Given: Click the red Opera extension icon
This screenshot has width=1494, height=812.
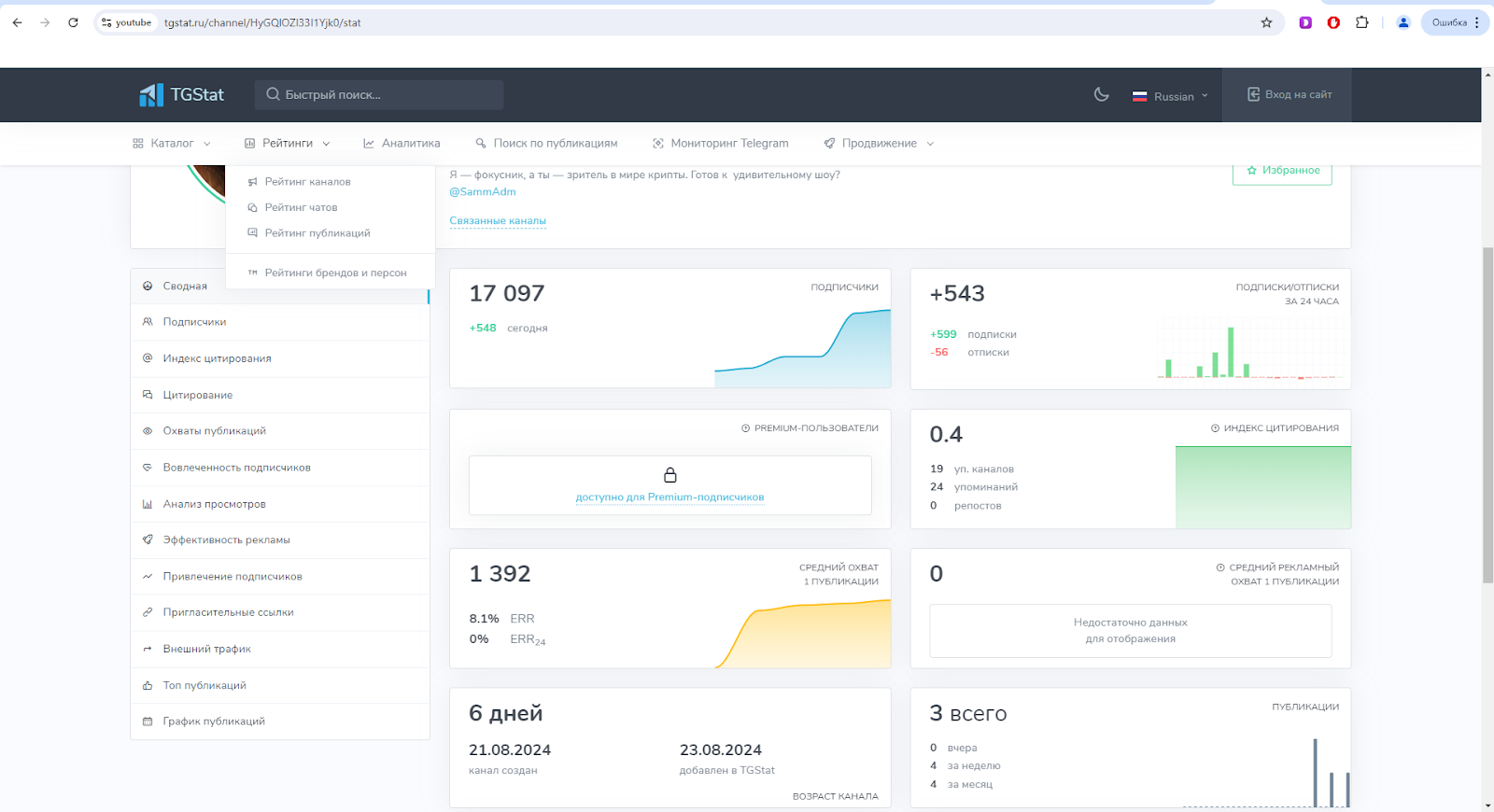Looking at the screenshot, I should pos(1333,22).
